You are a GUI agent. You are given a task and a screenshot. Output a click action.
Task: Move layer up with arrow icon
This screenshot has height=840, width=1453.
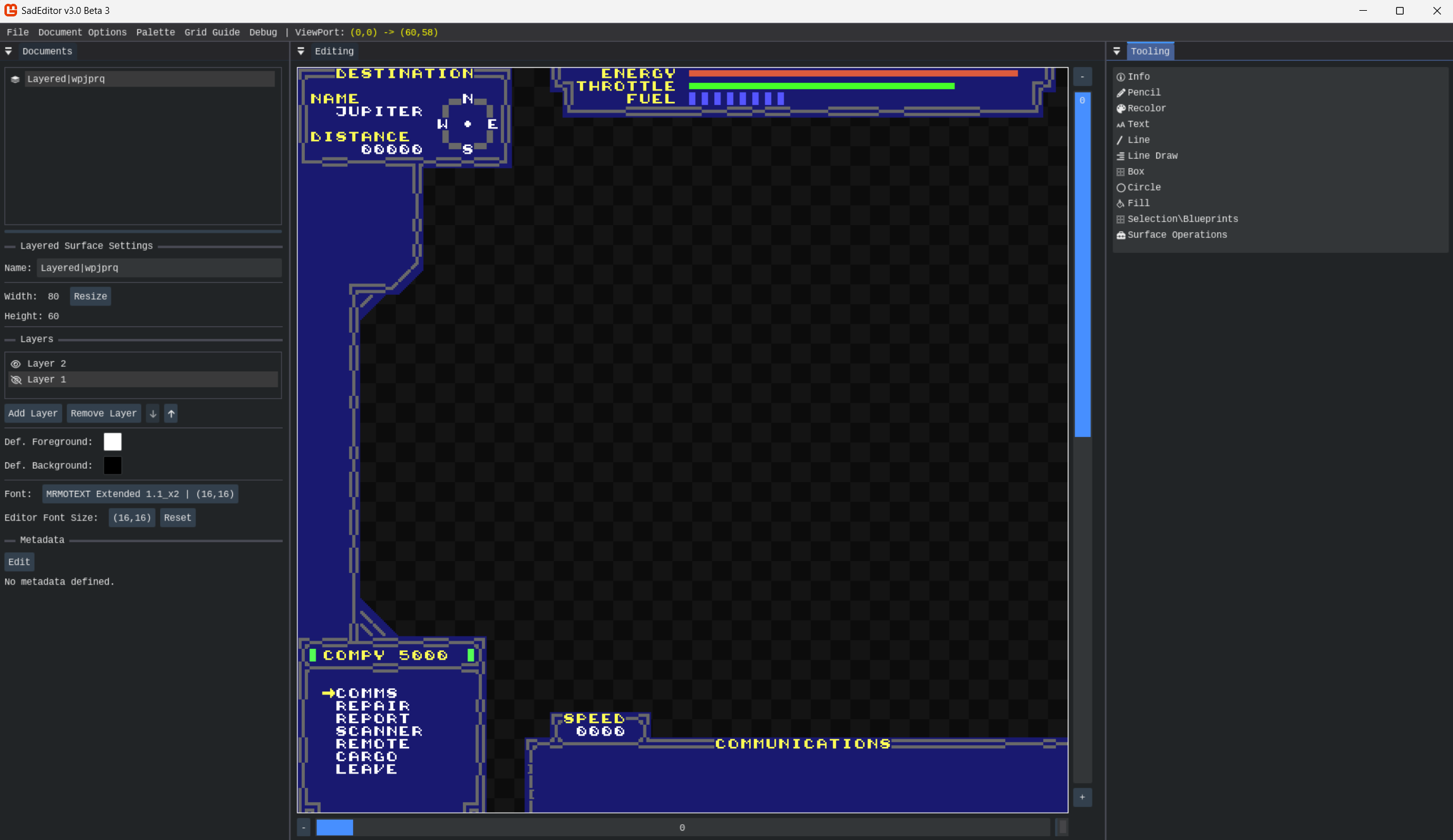pyautogui.click(x=171, y=414)
